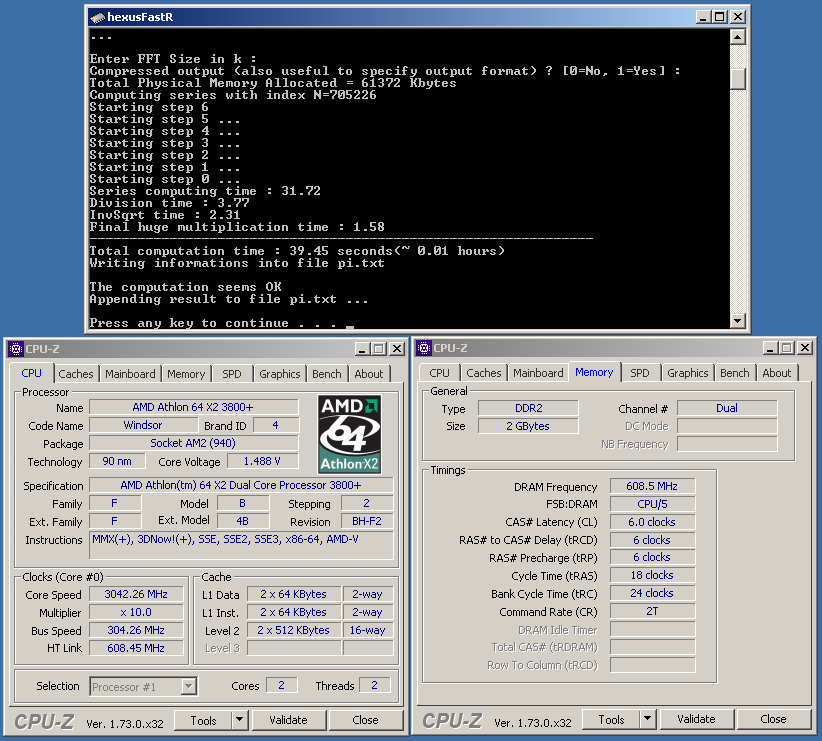822x741 pixels.
Task: Click the AMD Athlon 64 X2 logo
Action: coord(350,434)
